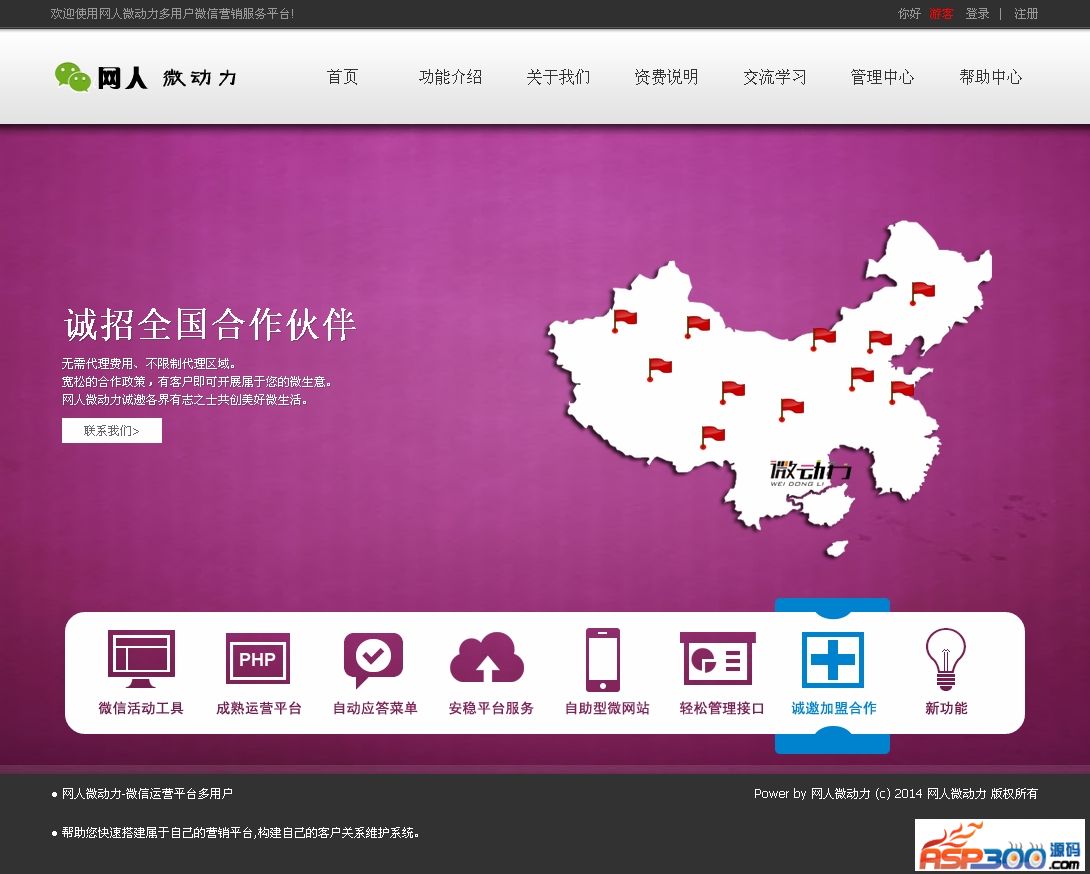Open the 新功能 light bulb icon
Image resolution: width=1090 pixels, height=874 pixels.
(x=945, y=659)
